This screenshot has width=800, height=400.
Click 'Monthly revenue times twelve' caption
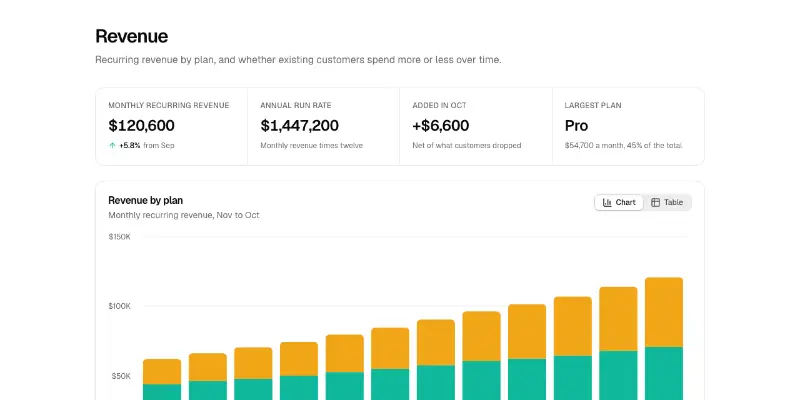312,145
